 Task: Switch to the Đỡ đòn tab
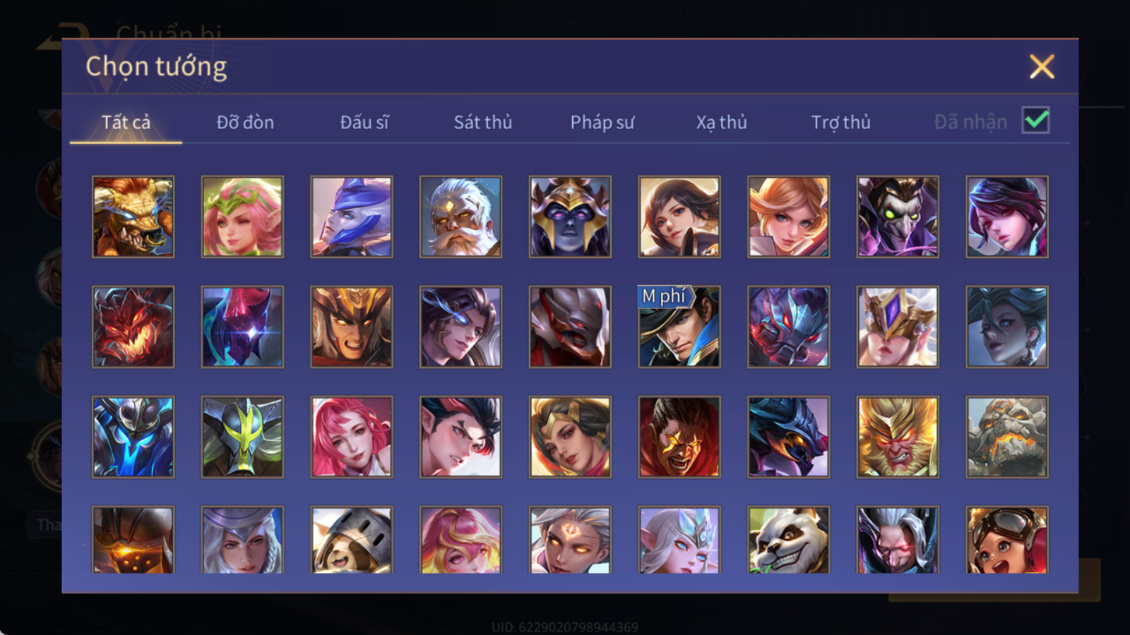click(245, 122)
